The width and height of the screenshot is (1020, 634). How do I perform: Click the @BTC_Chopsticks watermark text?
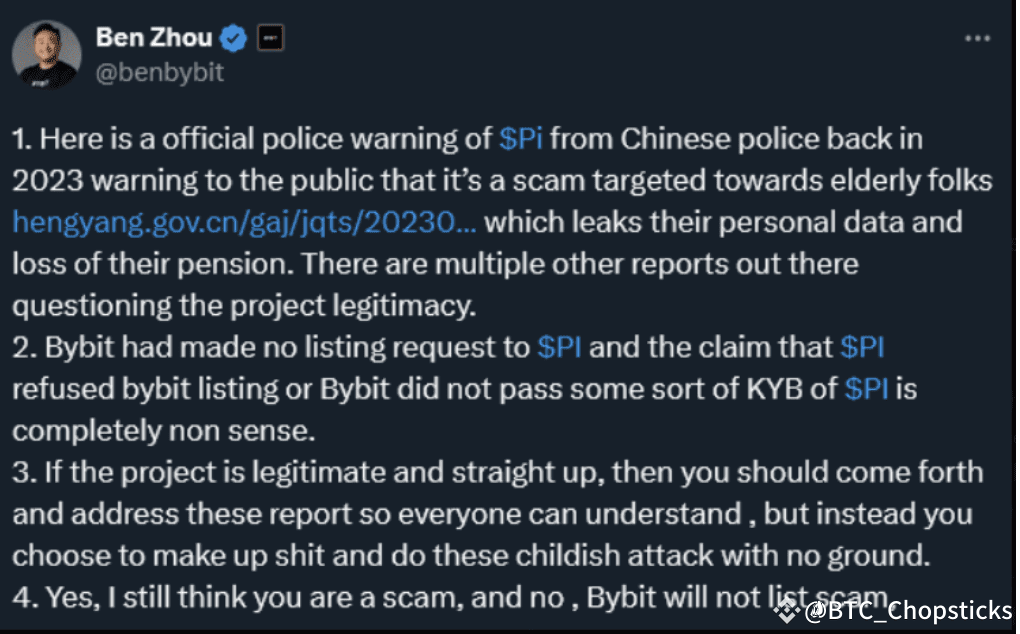(910, 612)
